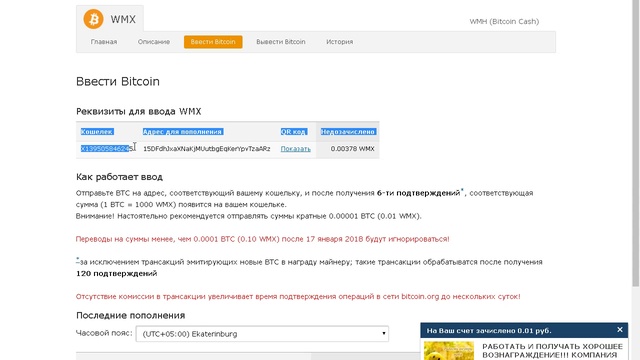Click the red warning about 17 января 2018

click(x=262, y=239)
